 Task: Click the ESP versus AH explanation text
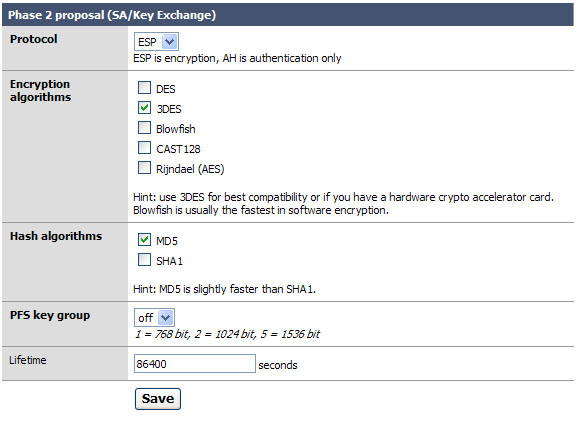point(237,58)
